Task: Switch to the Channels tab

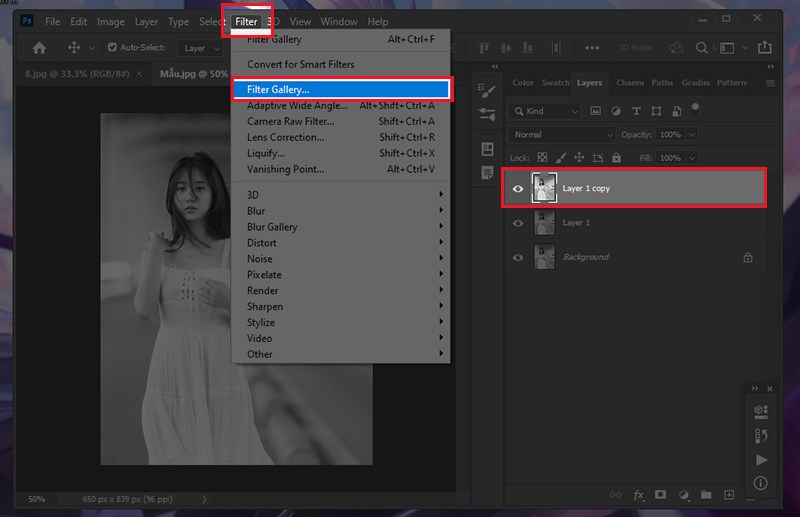Action: (630, 83)
